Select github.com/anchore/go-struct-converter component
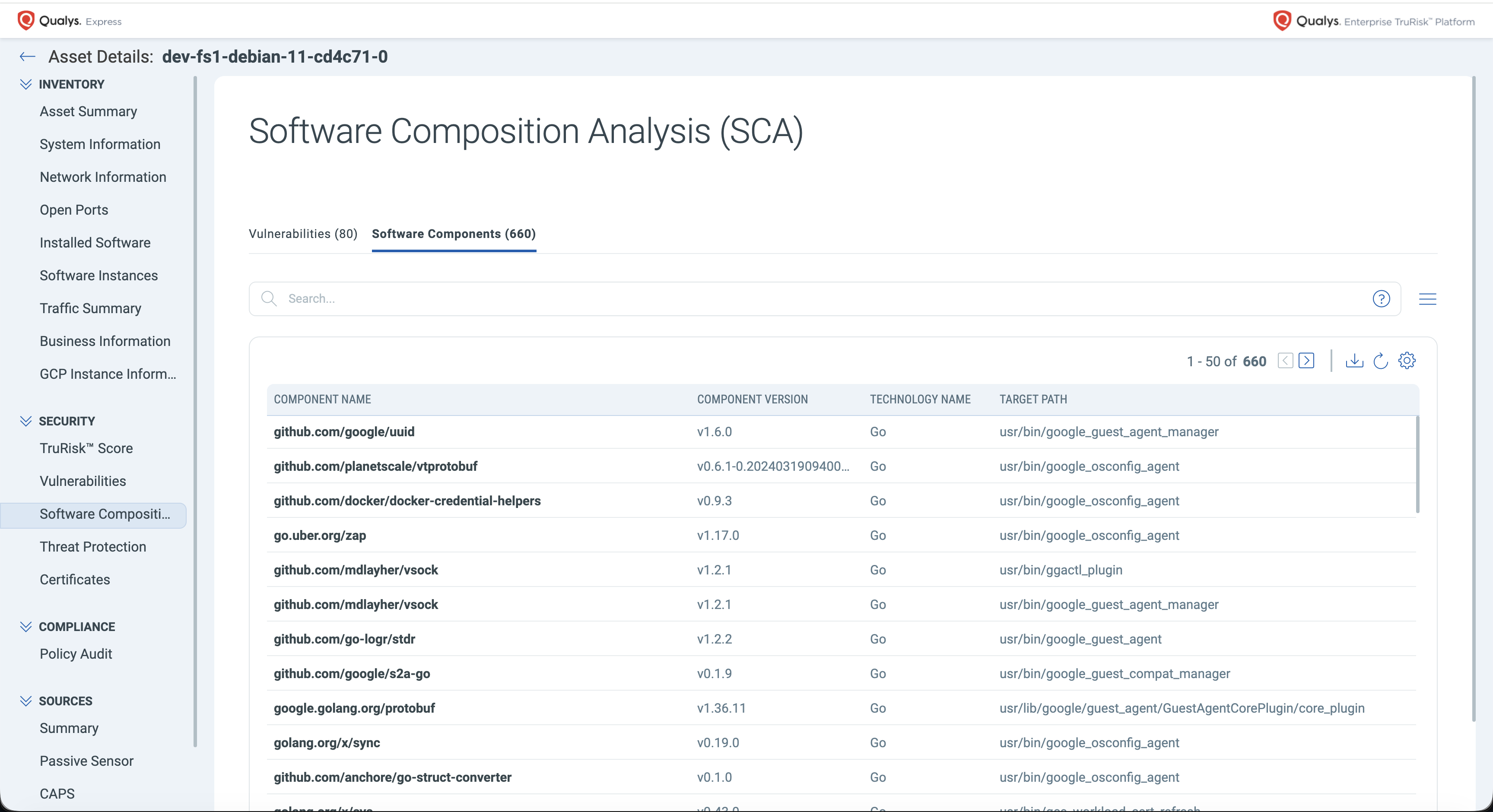The height and width of the screenshot is (812, 1493). 392,777
